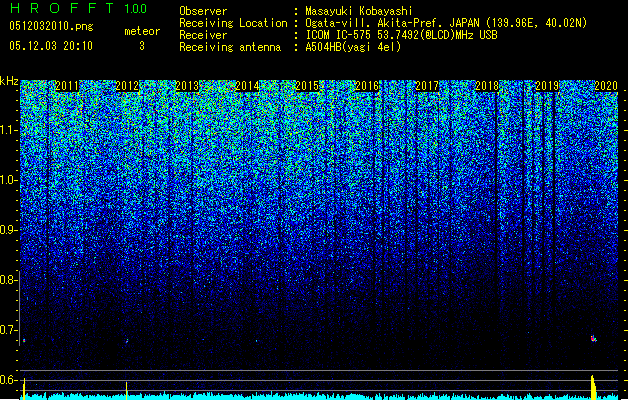Viewport: 629px width, 400px height.
Task: Click the 2016 time marker
Action: 367,86
